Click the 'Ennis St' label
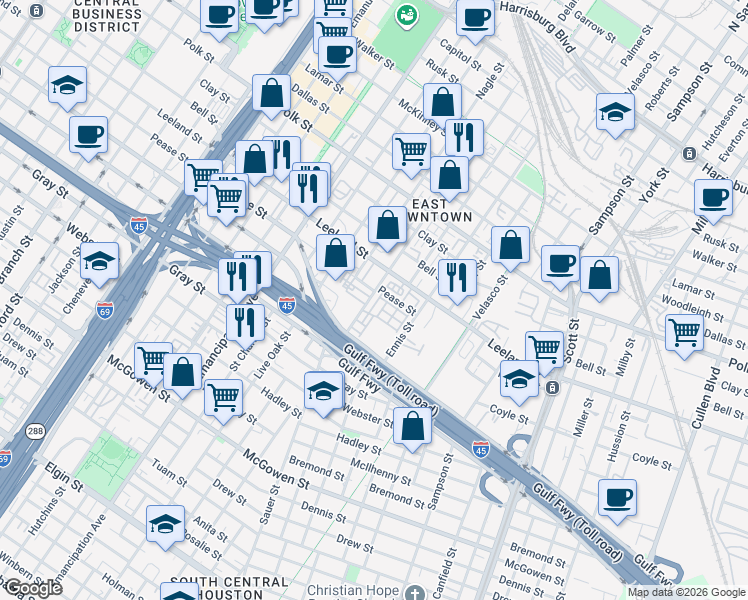 [x=400, y=339]
